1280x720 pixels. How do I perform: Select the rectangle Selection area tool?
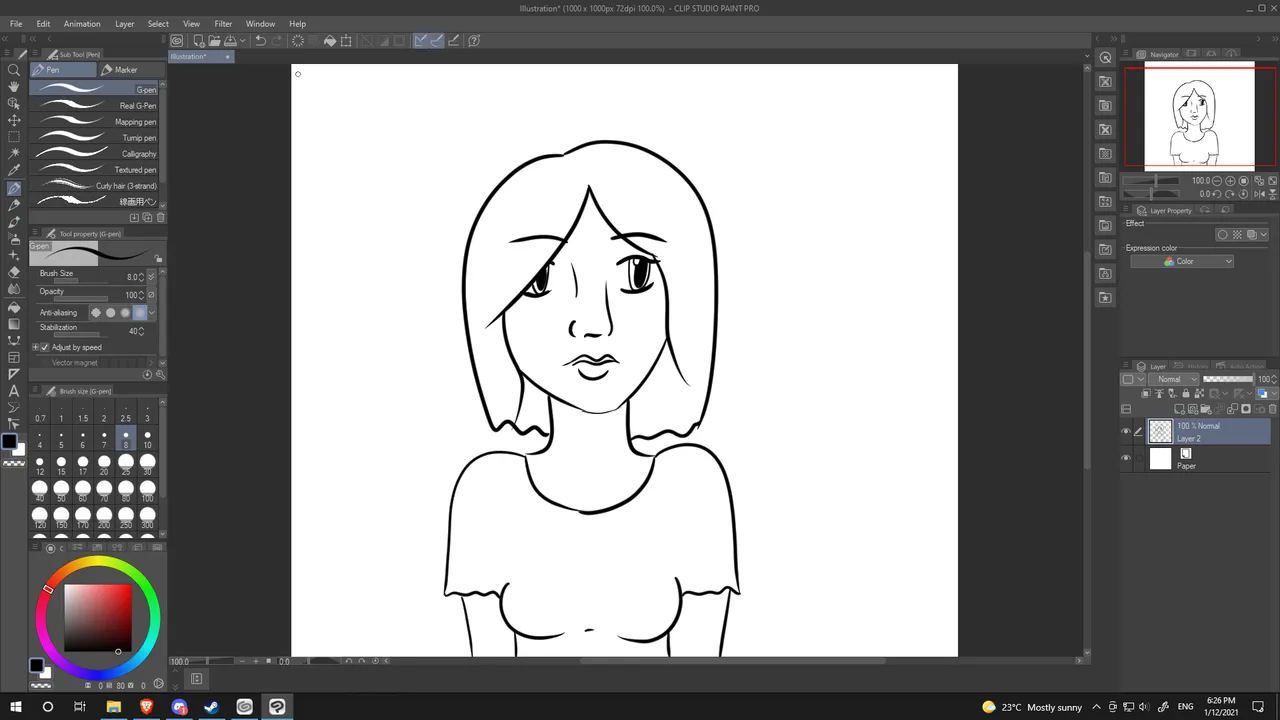(14, 137)
